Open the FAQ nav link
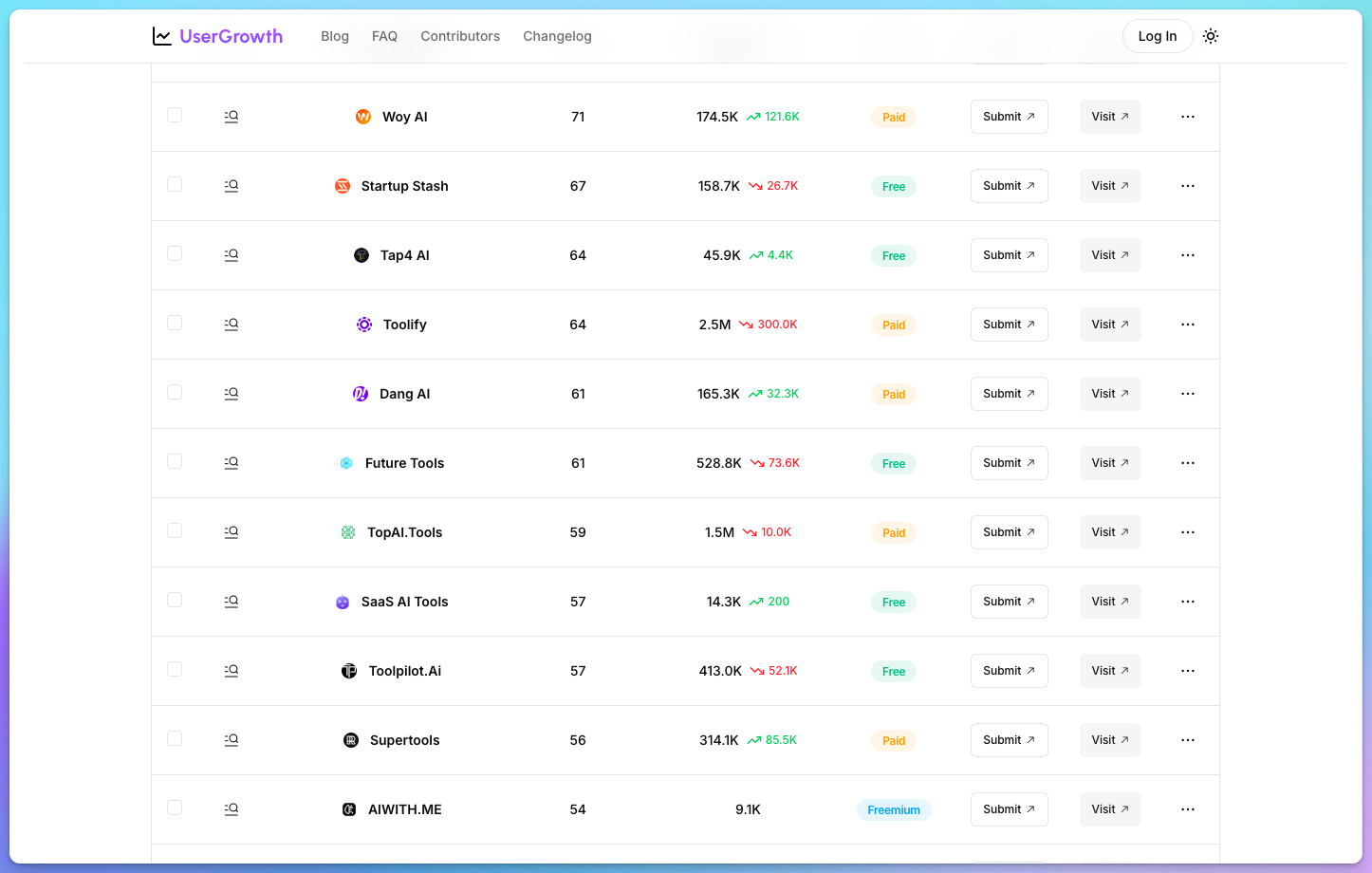The image size is (1372, 873). (384, 36)
